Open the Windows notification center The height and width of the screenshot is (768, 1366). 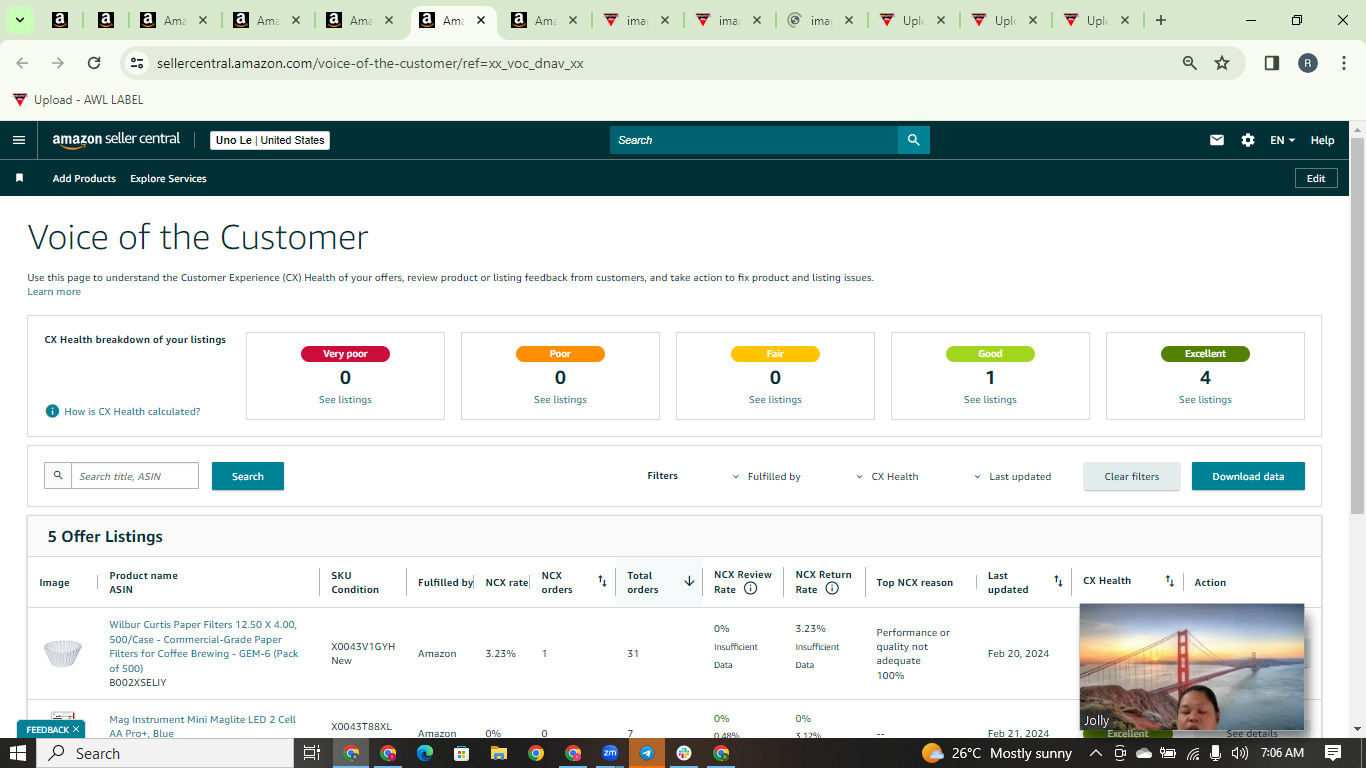point(1333,753)
